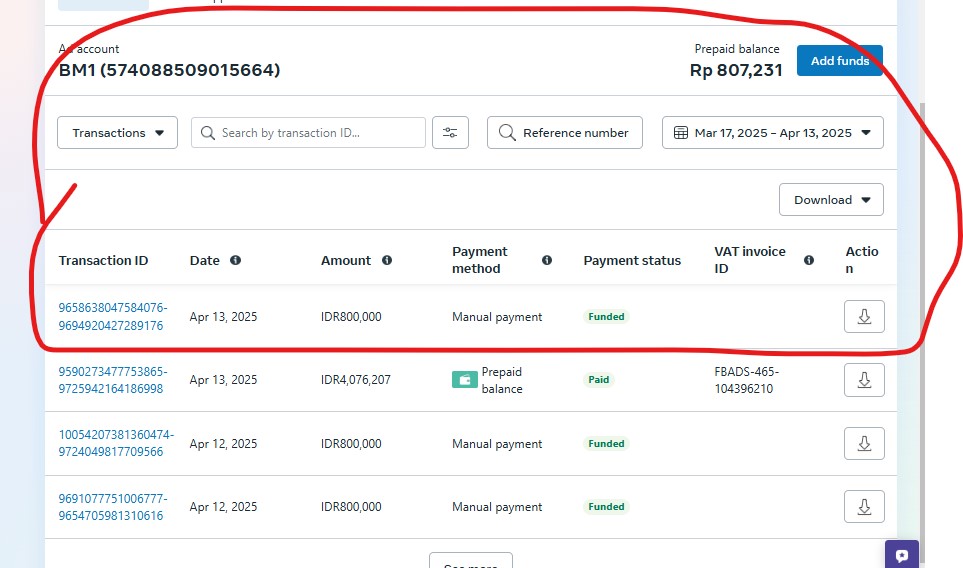This screenshot has width=963, height=568.
Task: Click the Reference number search button
Action: click(564, 133)
